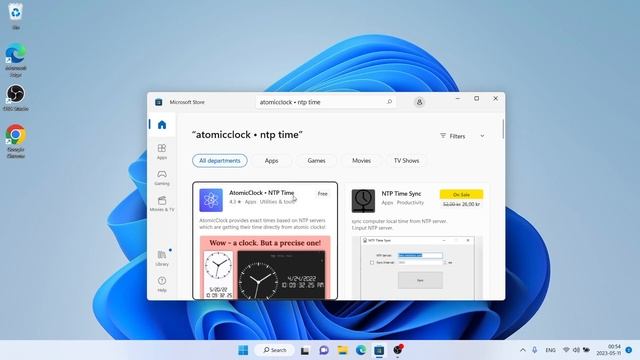Open AtomicClock • NTP Time title
The height and width of the screenshot is (360, 640).
tap(262, 193)
